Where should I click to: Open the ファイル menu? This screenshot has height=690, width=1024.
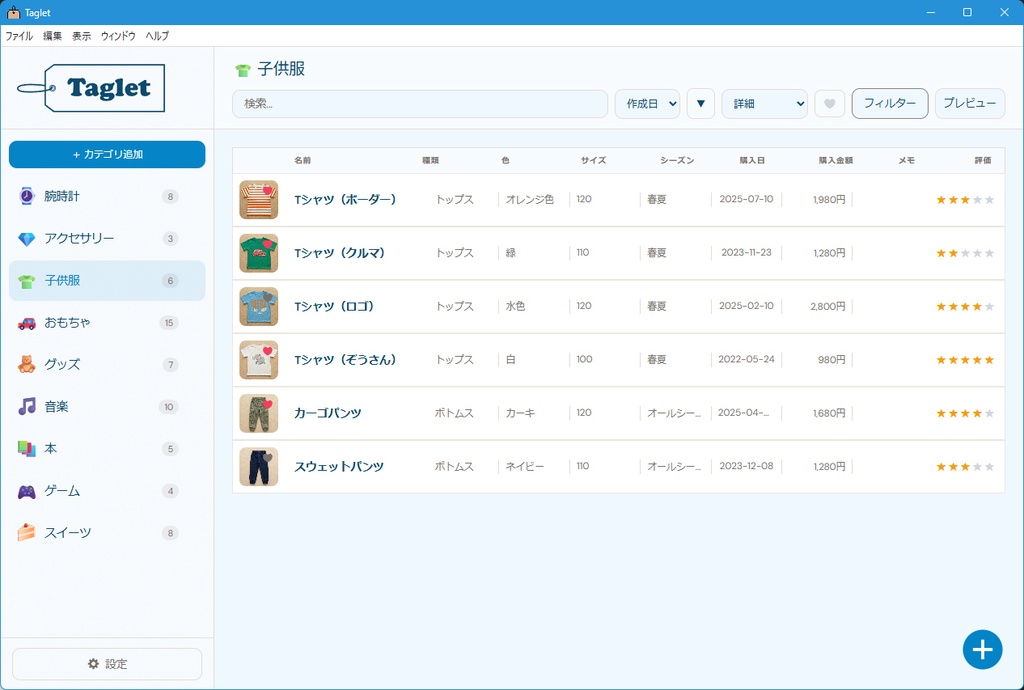tap(19, 36)
